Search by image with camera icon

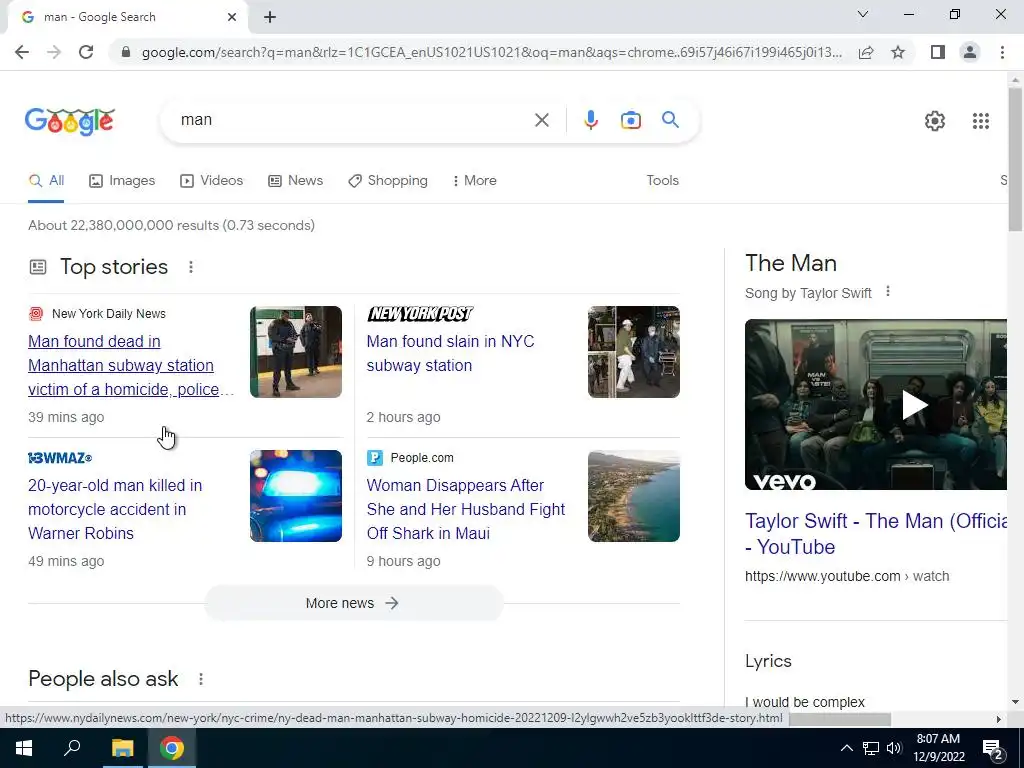(x=631, y=120)
